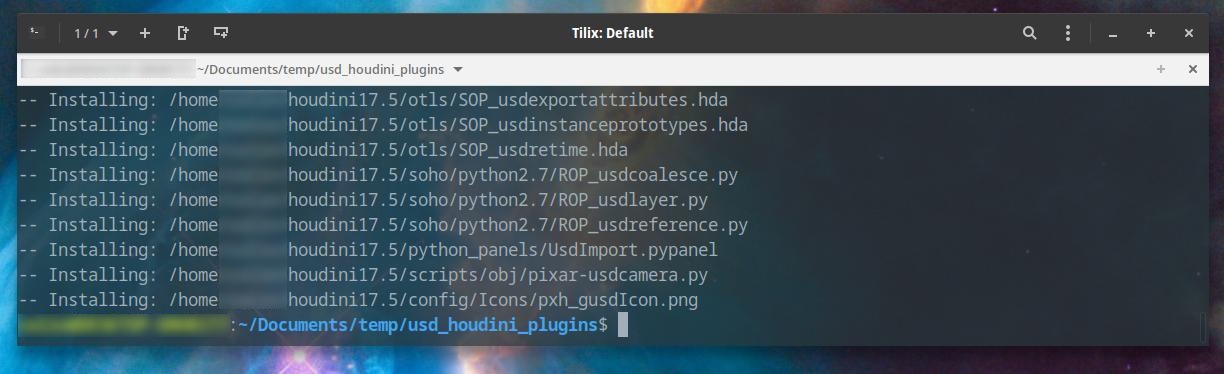Minimize the Tilix window

click(1113, 33)
